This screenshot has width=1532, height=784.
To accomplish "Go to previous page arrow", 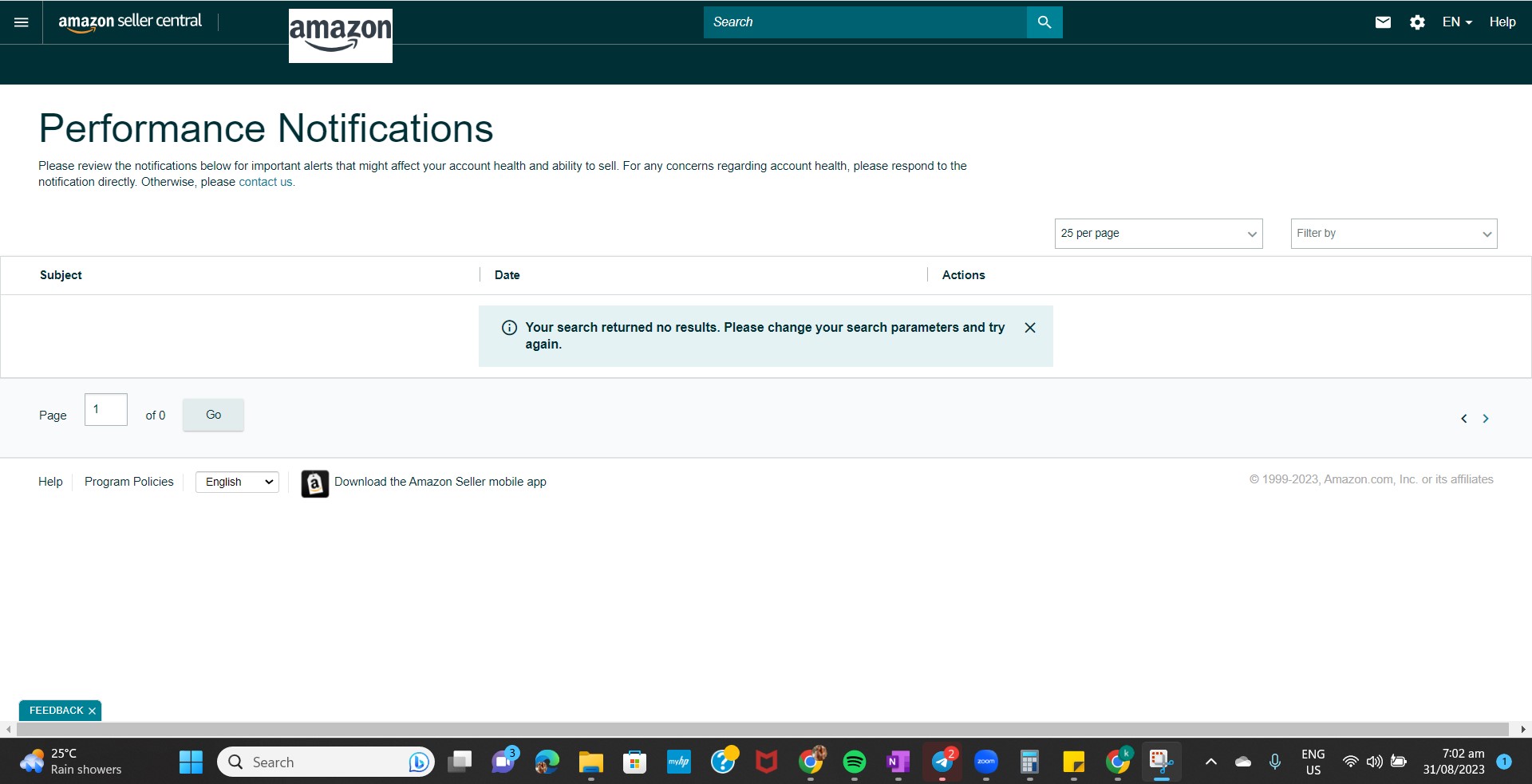I will point(1464,419).
